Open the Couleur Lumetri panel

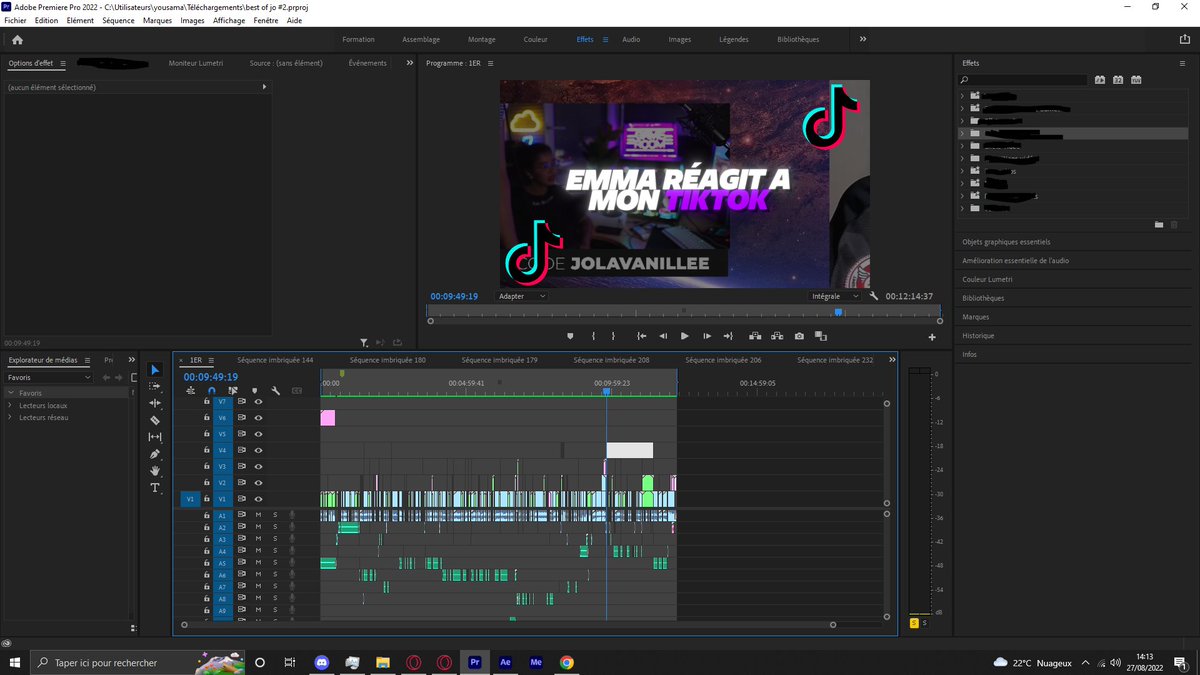pos(987,279)
